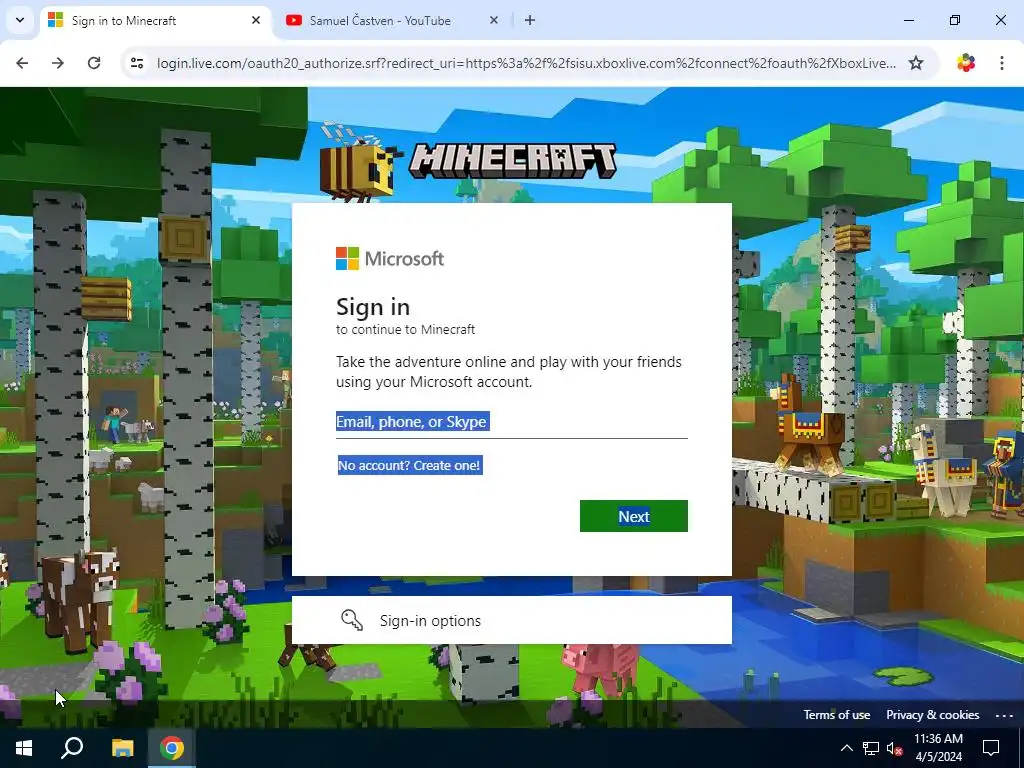Switch to the Sign in to Minecraft tab
Viewport: 1024px width, 768px height.
tap(157, 20)
